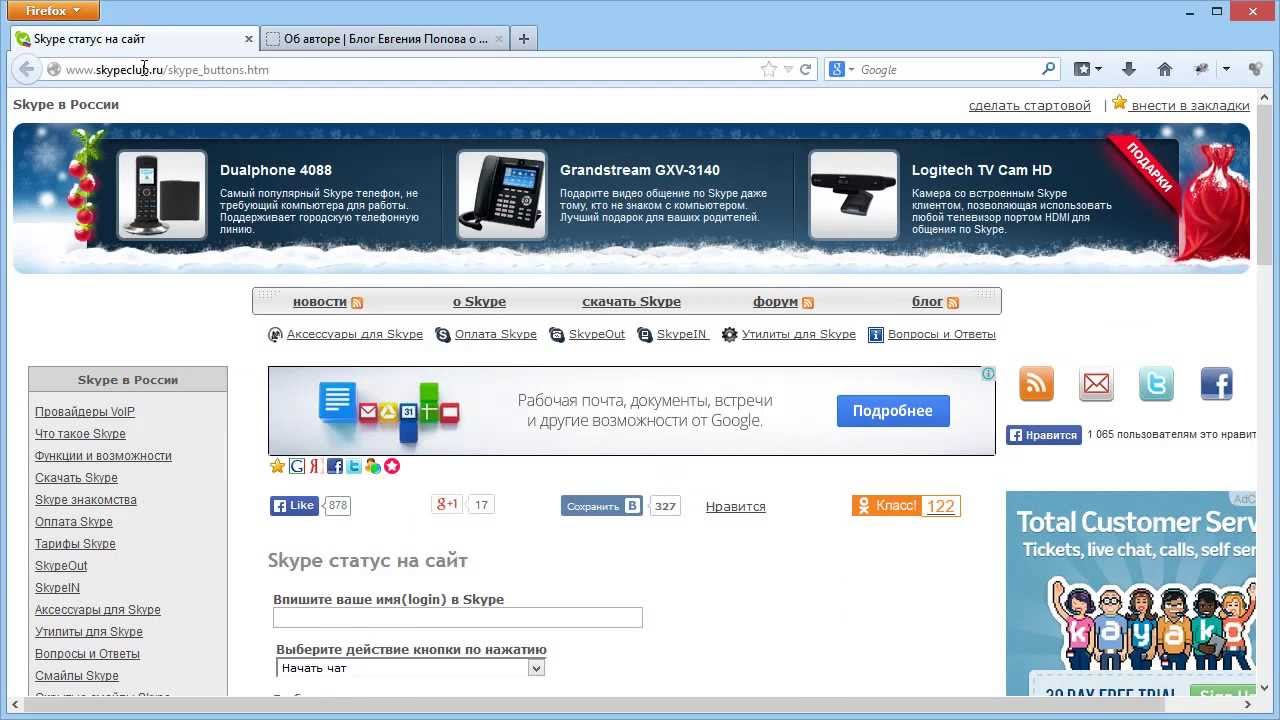Image resolution: width=1280 pixels, height=720 pixels.
Task: Click the large Facebook 'f' icon
Action: coord(1216,384)
